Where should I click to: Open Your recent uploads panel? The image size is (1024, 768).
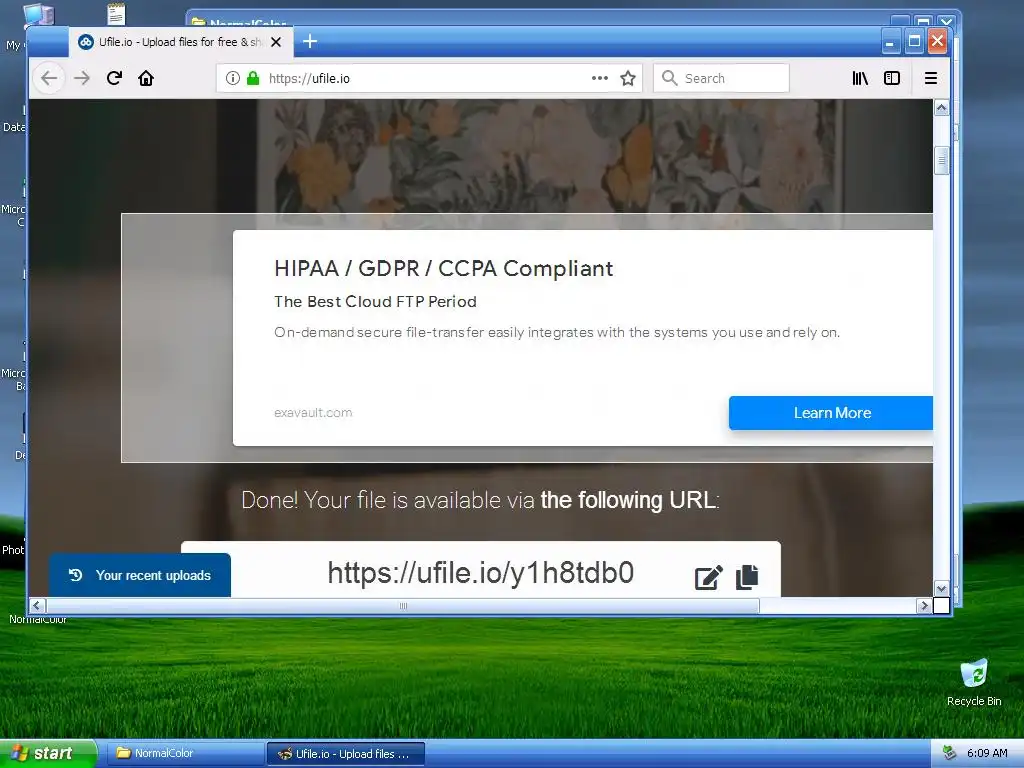(x=140, y=575)
